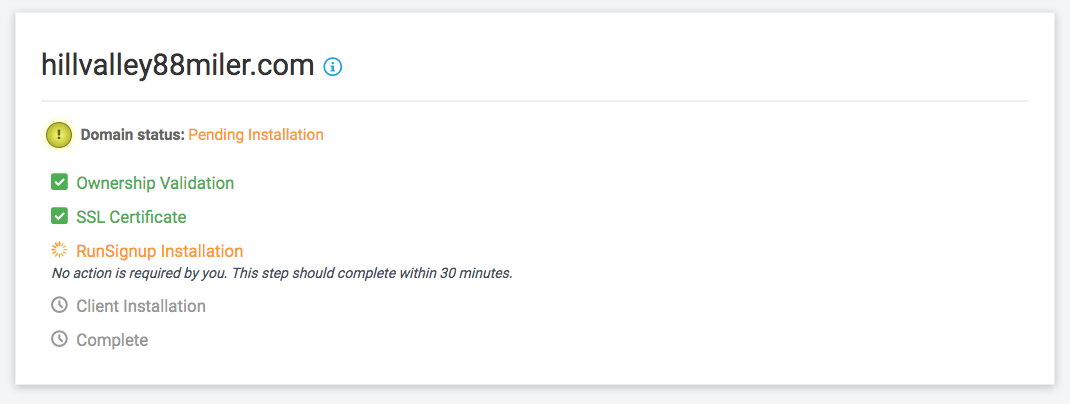Select the grayed-out Client Installation step

[x=141, y=306]
